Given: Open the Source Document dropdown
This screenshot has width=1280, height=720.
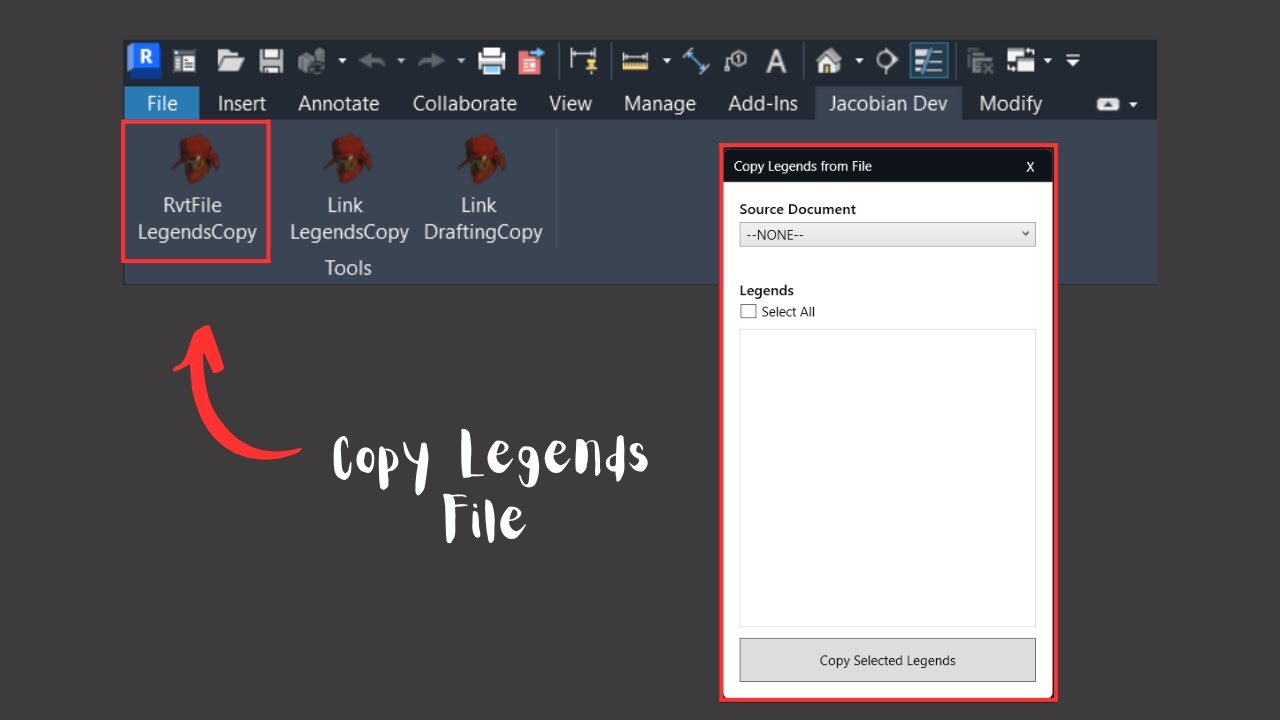Looking at the screenshot, I should coord(887,234).
